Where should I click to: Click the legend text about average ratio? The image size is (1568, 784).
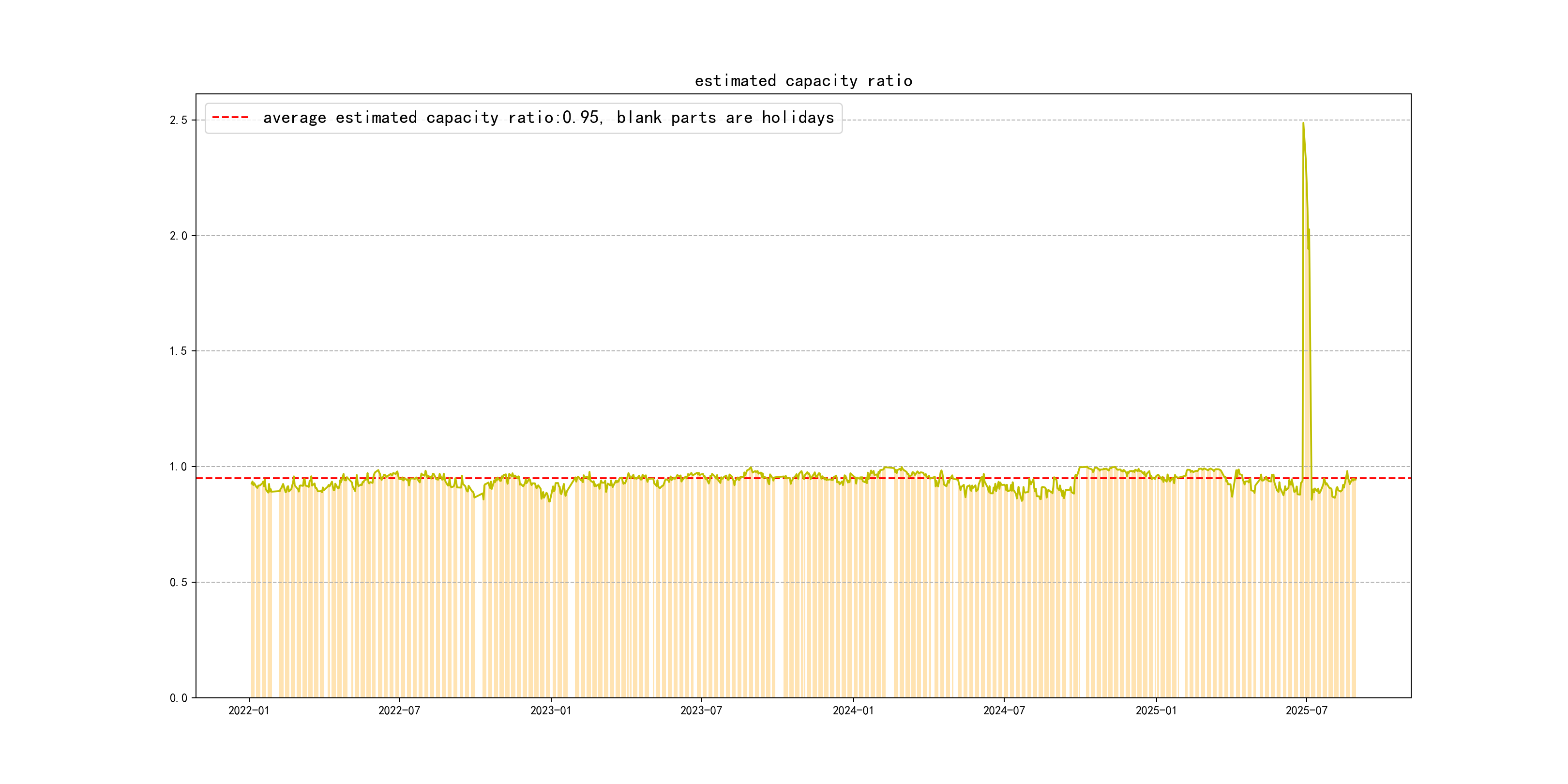(548, 118)
